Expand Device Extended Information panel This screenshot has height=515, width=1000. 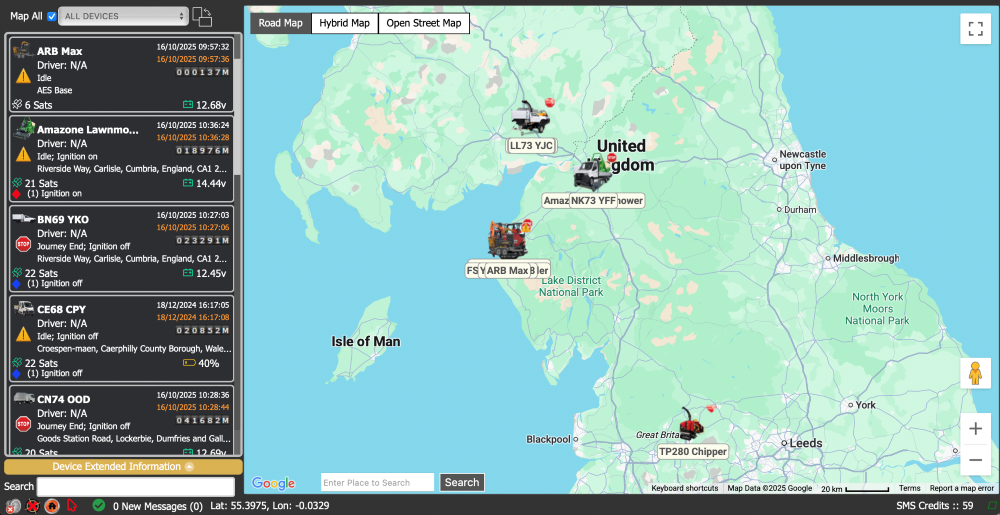click(x=123, y=467)
